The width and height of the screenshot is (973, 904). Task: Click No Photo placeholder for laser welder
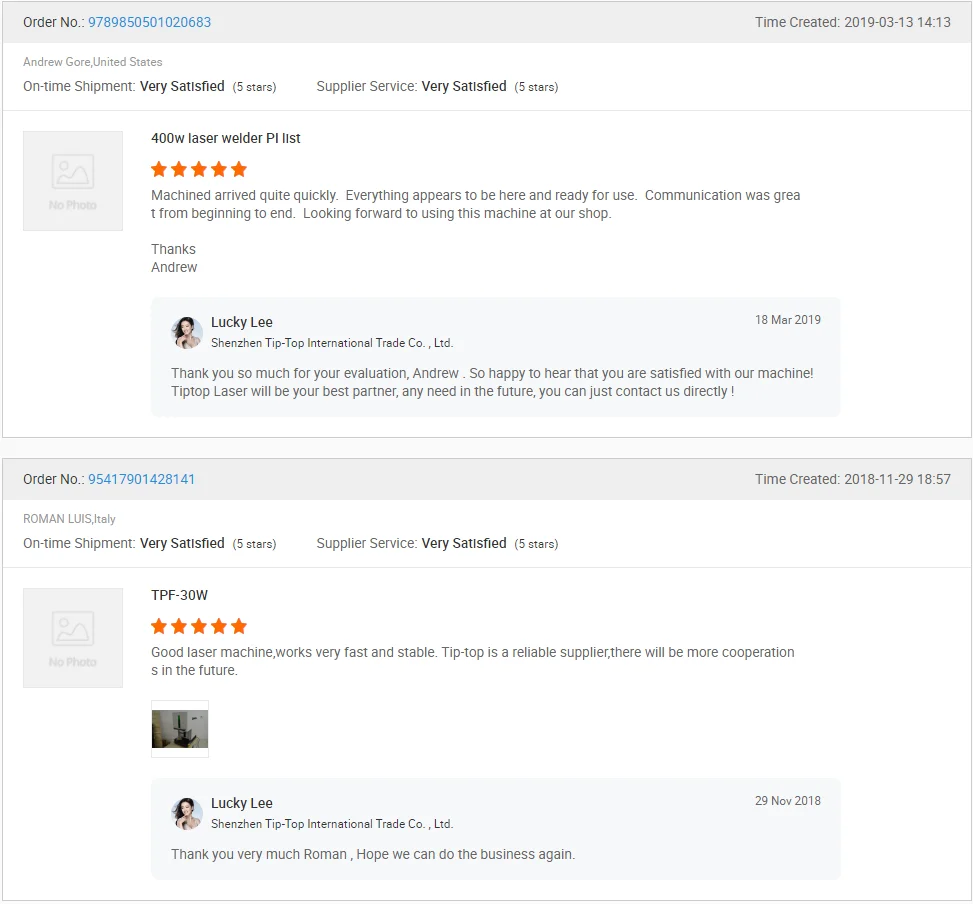point(73,181)
